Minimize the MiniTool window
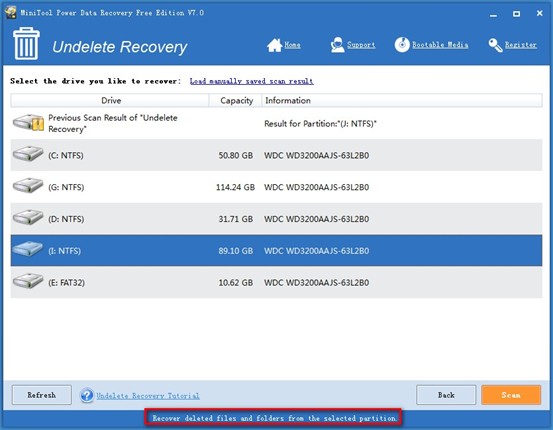 (493, 14)
